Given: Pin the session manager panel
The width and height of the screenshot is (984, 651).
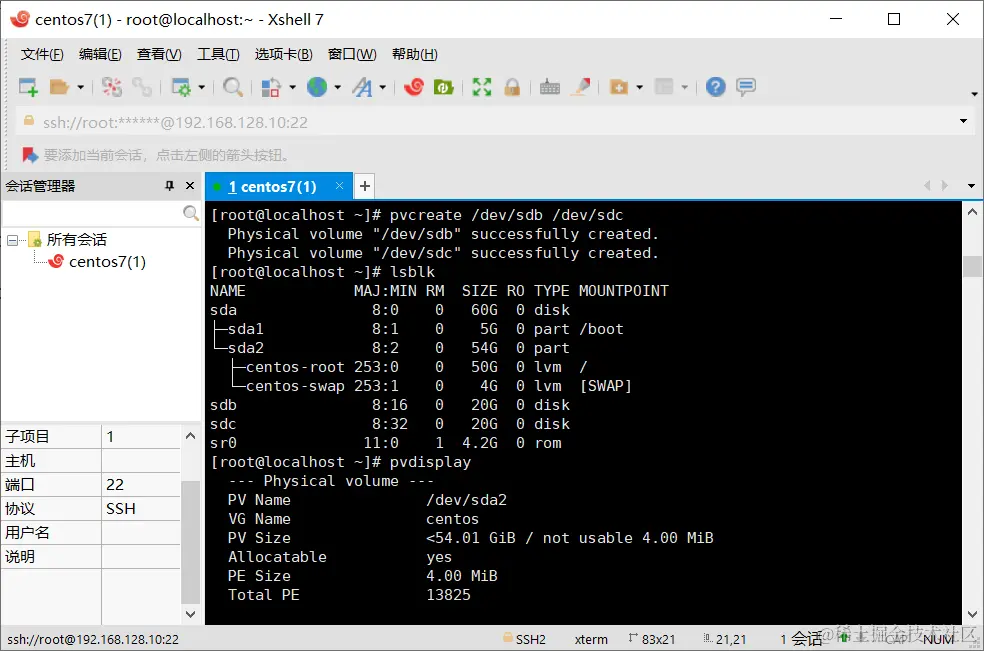Looking at the screenshot, I should [169, 186].
